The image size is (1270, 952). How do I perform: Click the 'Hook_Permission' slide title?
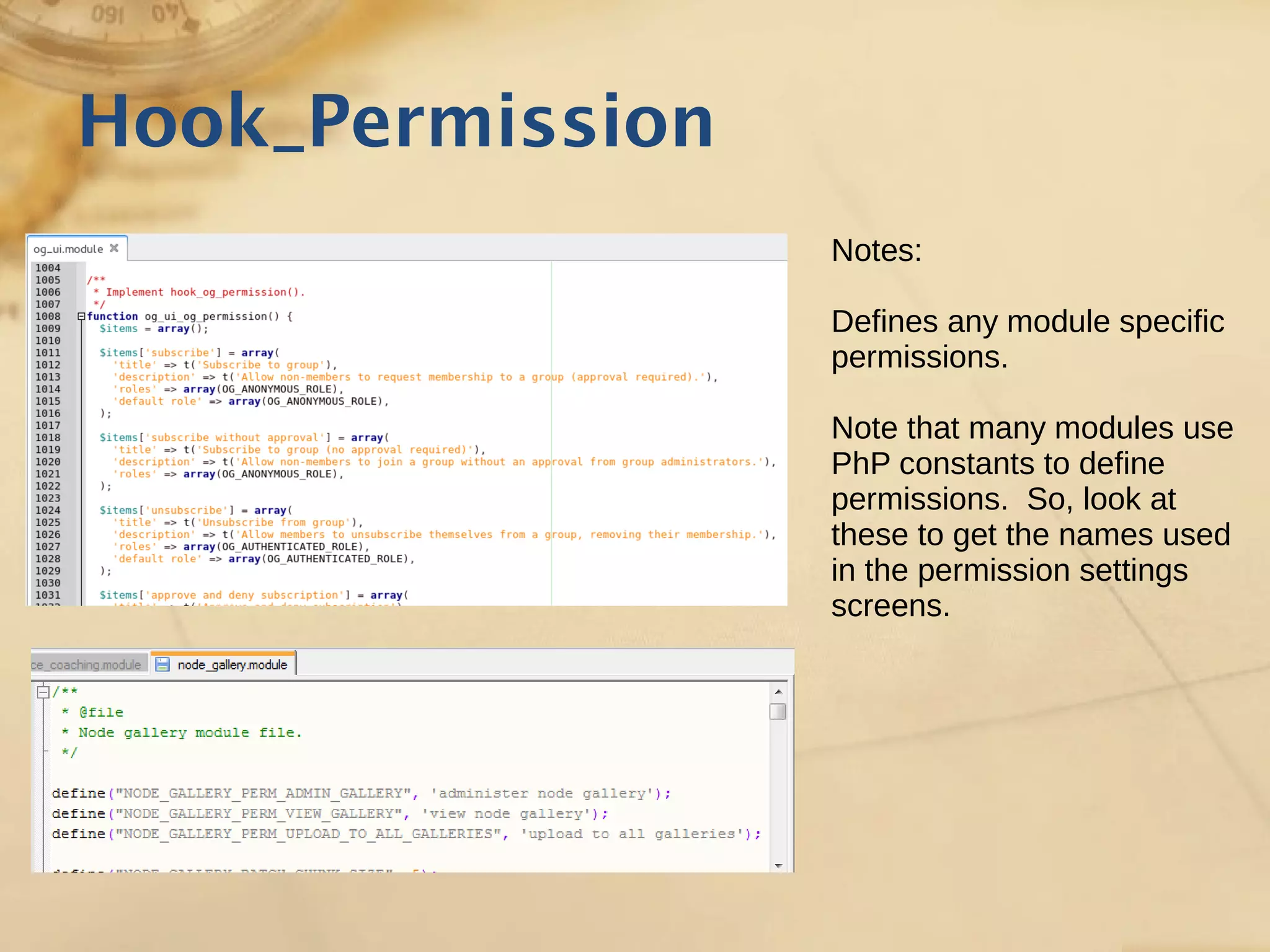[397, 121]
